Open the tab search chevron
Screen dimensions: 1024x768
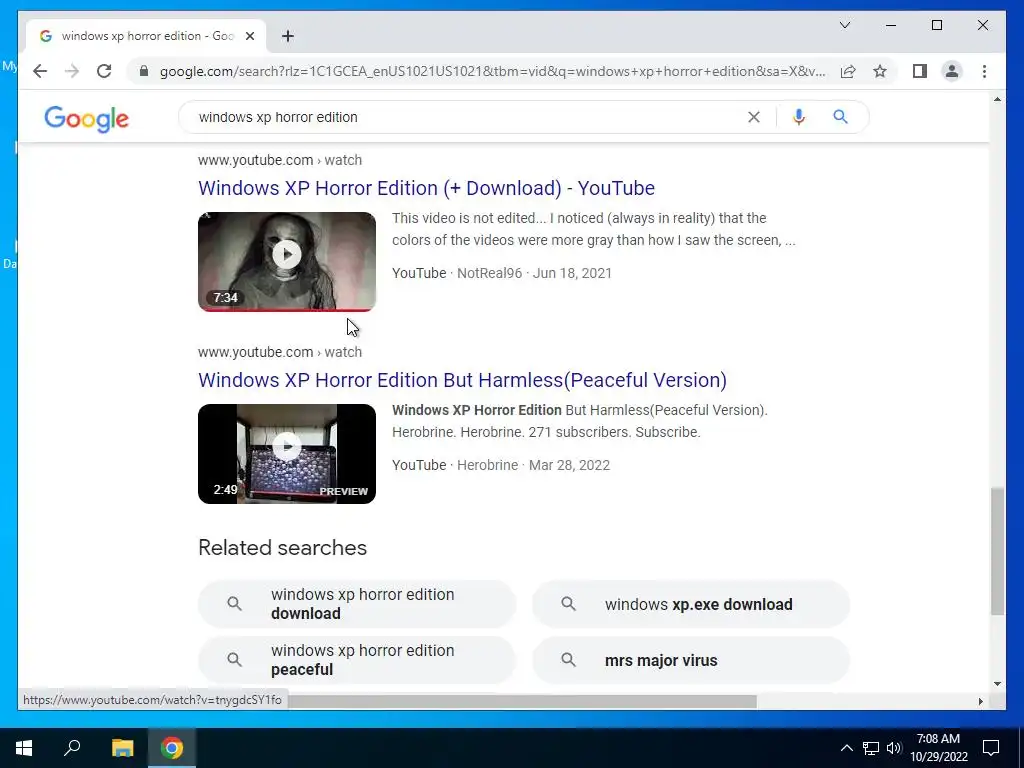844,25
